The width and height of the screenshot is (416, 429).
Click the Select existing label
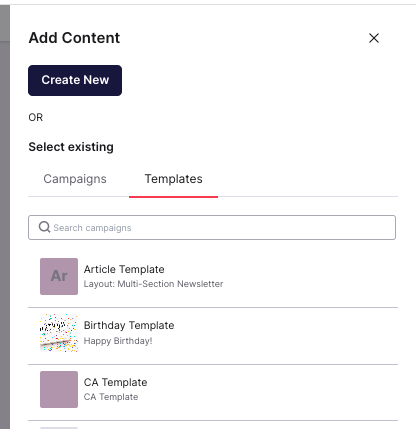pyautogui.click(x=71, y=147)
